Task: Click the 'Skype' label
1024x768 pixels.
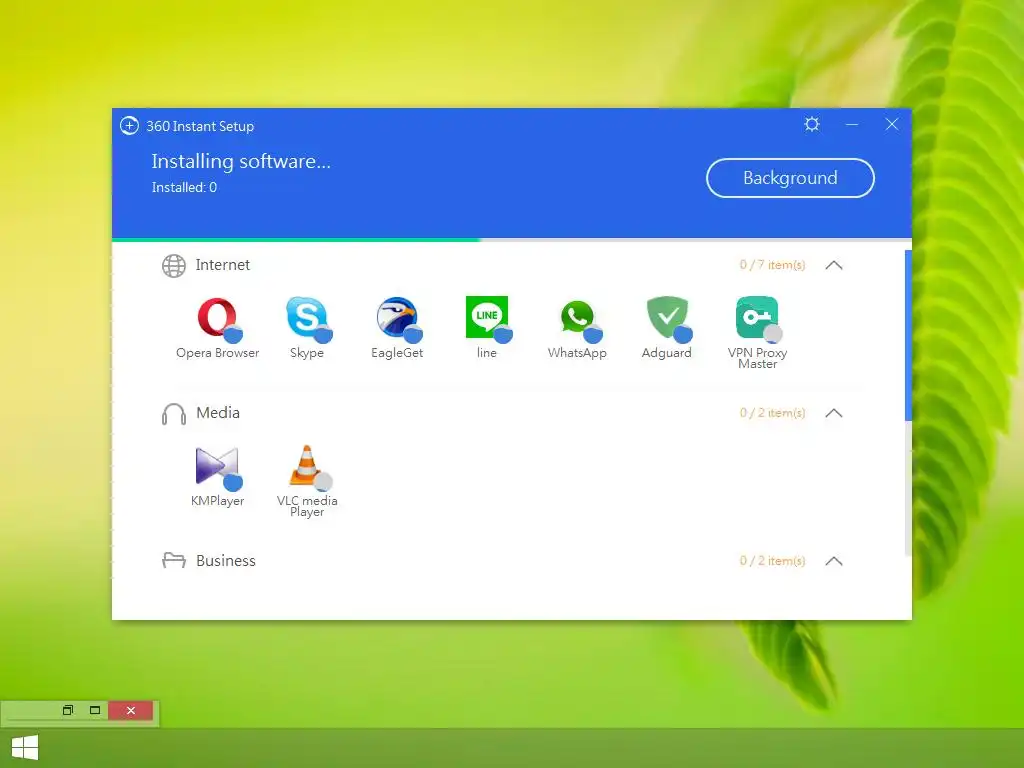Action: (307, 353)
